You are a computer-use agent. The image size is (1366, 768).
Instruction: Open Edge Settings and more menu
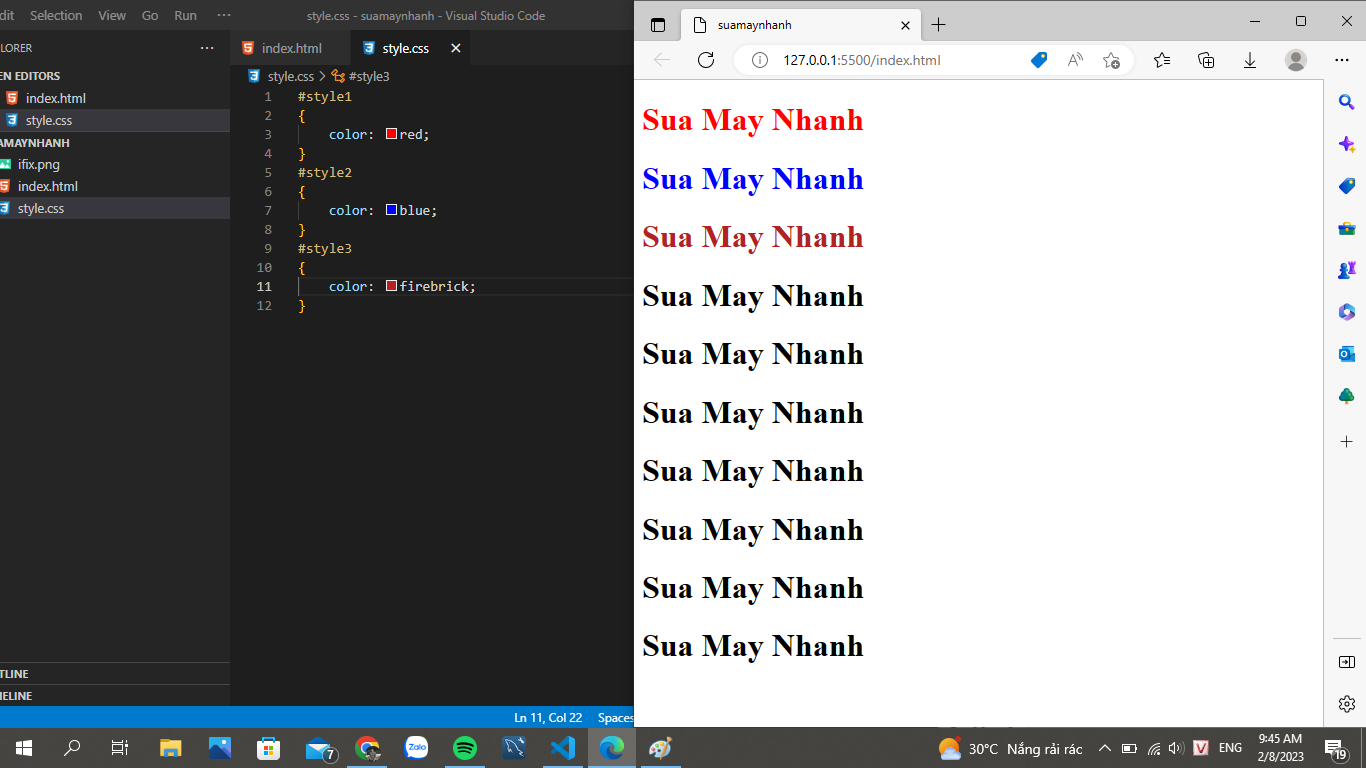(x=1342, y=60)
